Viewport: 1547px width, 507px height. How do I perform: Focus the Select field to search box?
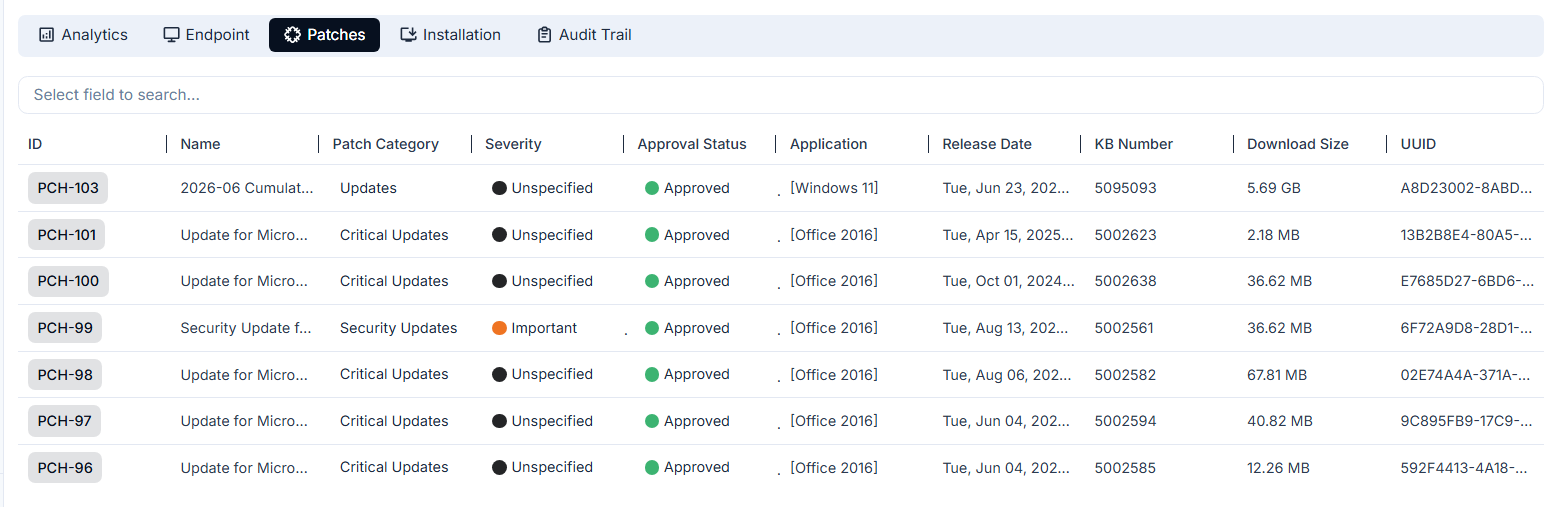(780, 95)
